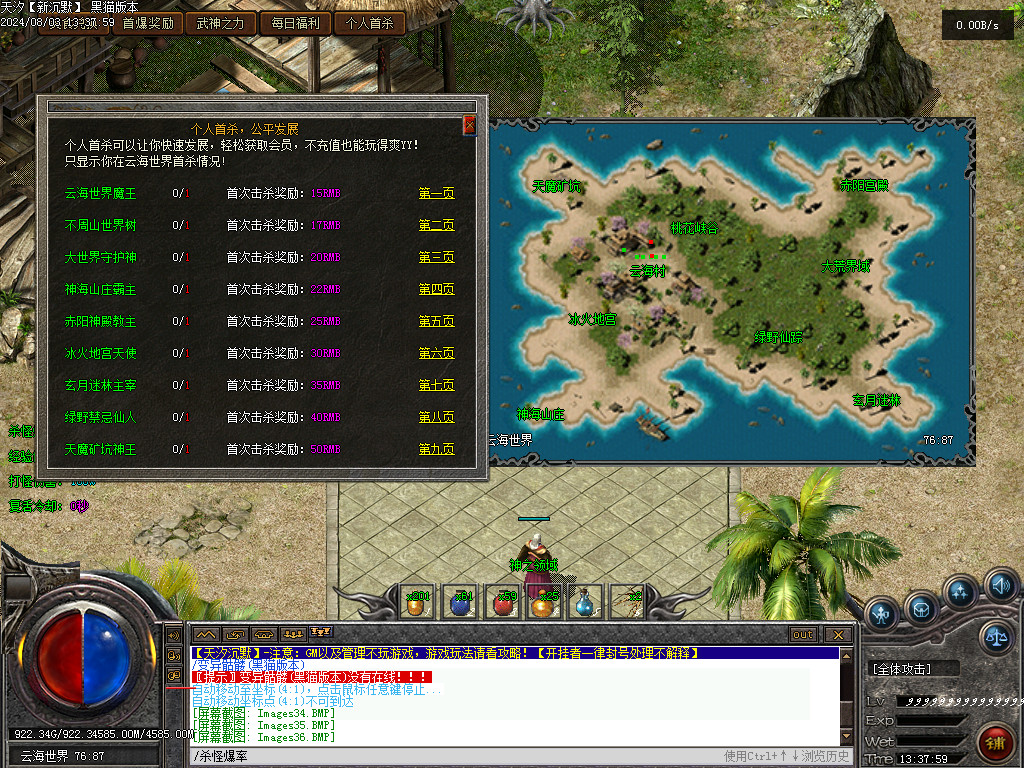Image resolution: width=1024 pixels, height=768 pixels.
Task: Select 桃花峡谷 on the world map
Action: [695, 228]
